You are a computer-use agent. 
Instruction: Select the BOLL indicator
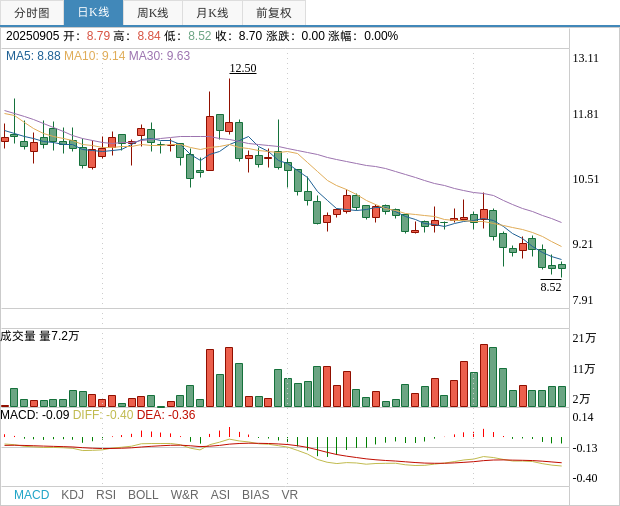coord(143,495)
